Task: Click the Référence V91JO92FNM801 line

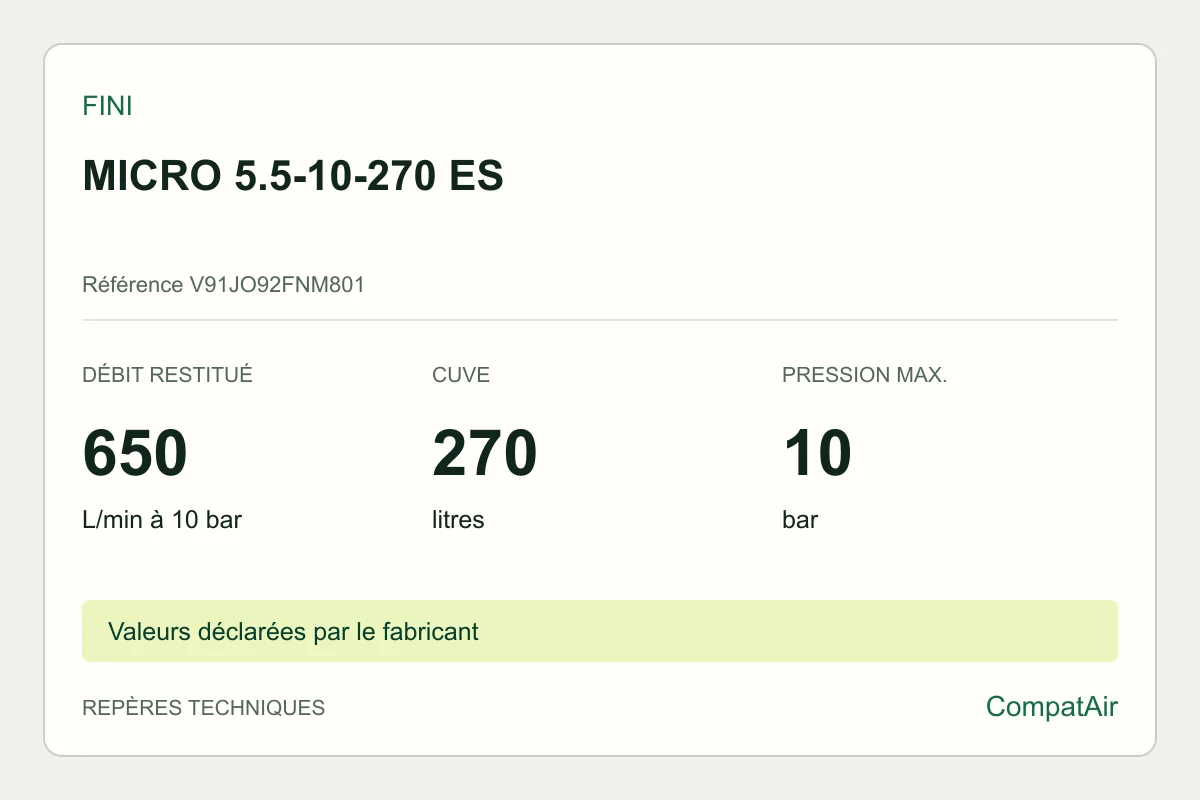Action: (x=223, y=285)
